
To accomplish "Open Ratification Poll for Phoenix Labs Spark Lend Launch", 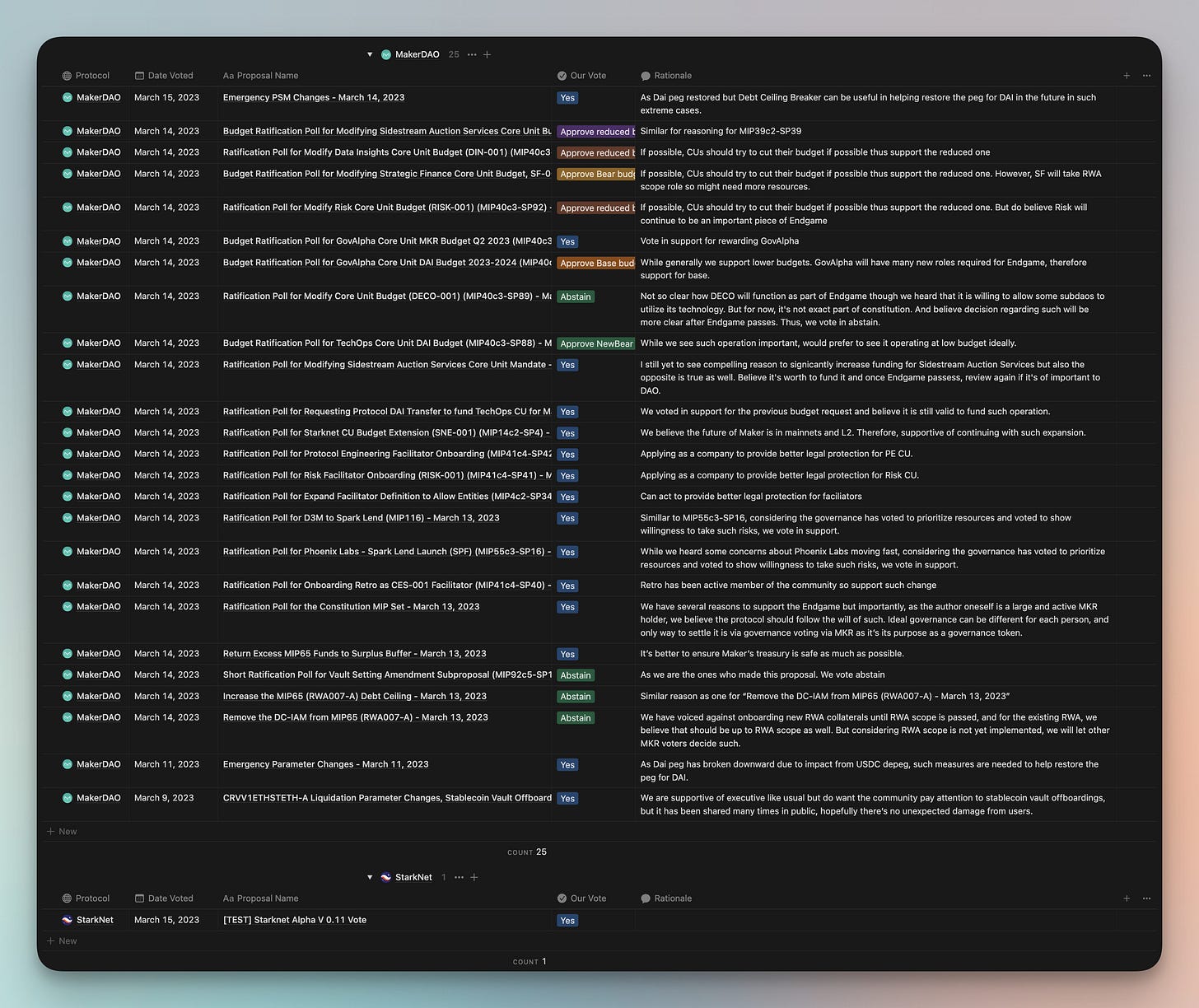I will point(387,552).
